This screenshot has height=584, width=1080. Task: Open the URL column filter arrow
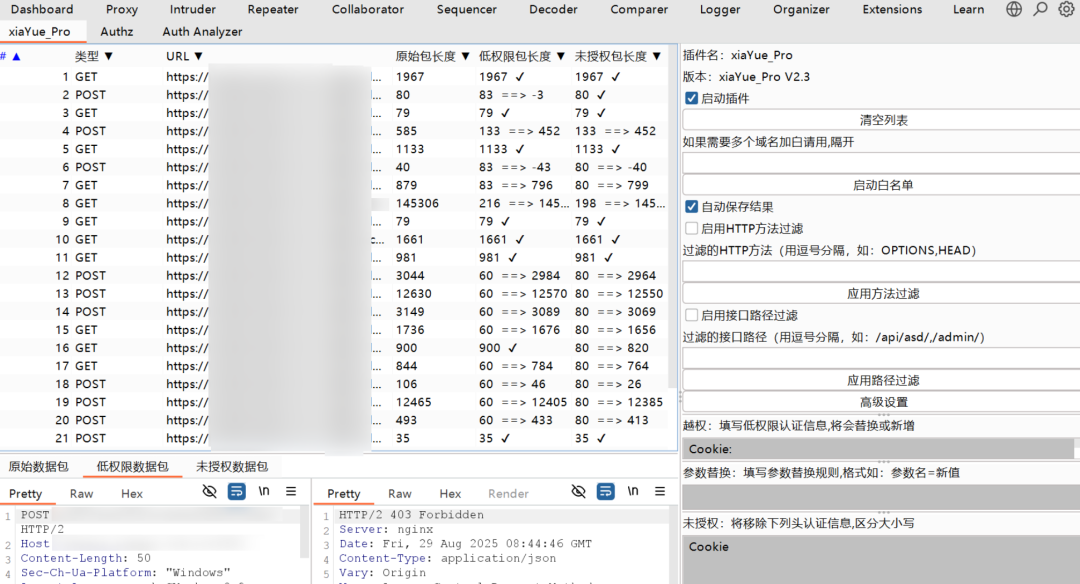[198, 56]
